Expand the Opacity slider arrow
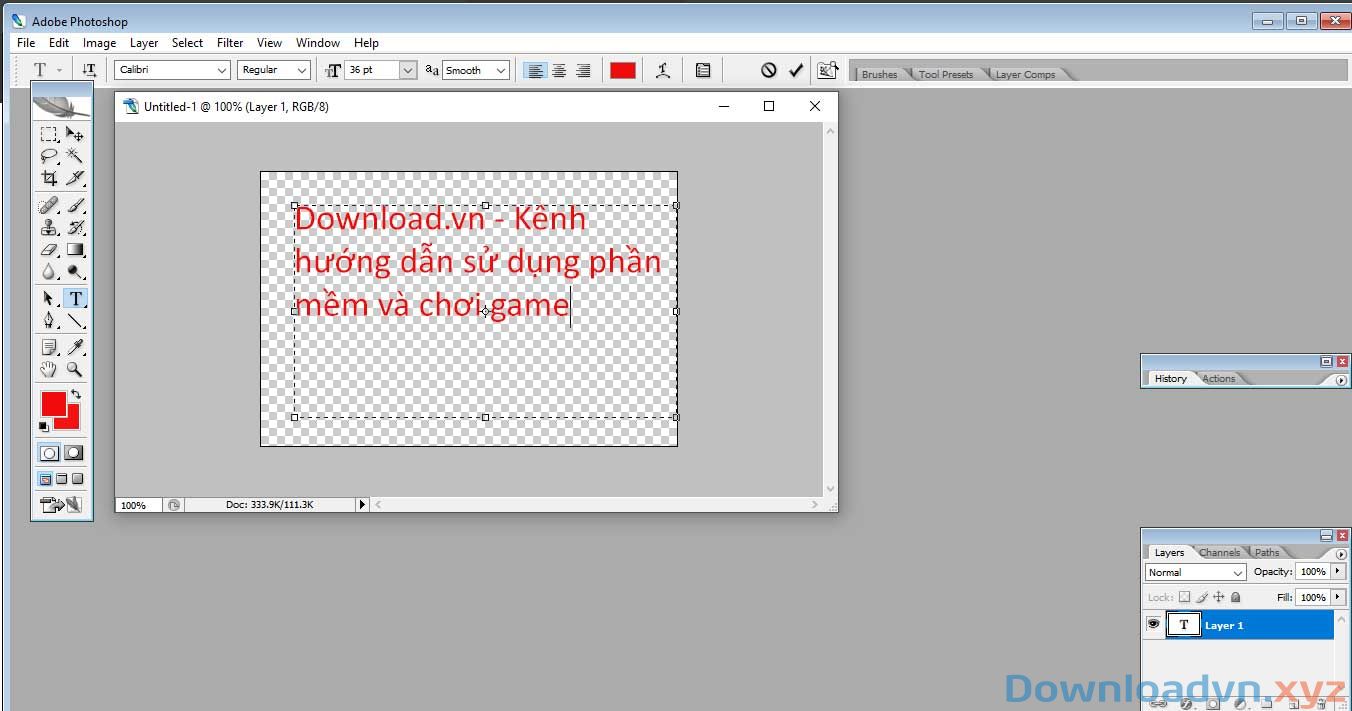The image size is (1352, 711). pos(1338,571)
